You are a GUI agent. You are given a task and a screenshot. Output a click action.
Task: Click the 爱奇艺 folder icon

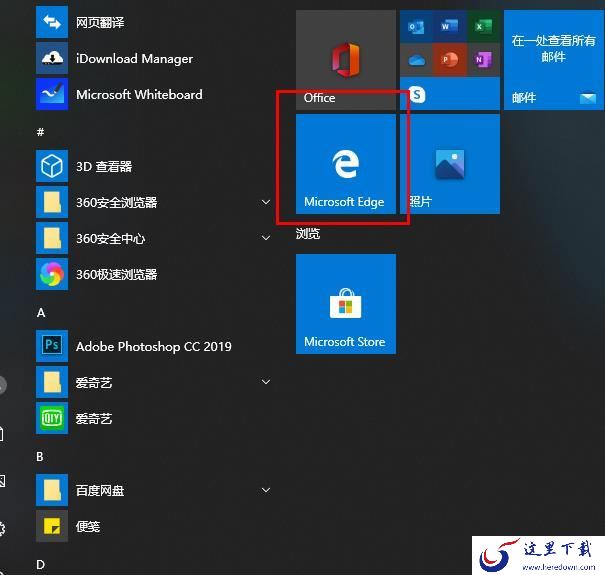coord(52,382)
